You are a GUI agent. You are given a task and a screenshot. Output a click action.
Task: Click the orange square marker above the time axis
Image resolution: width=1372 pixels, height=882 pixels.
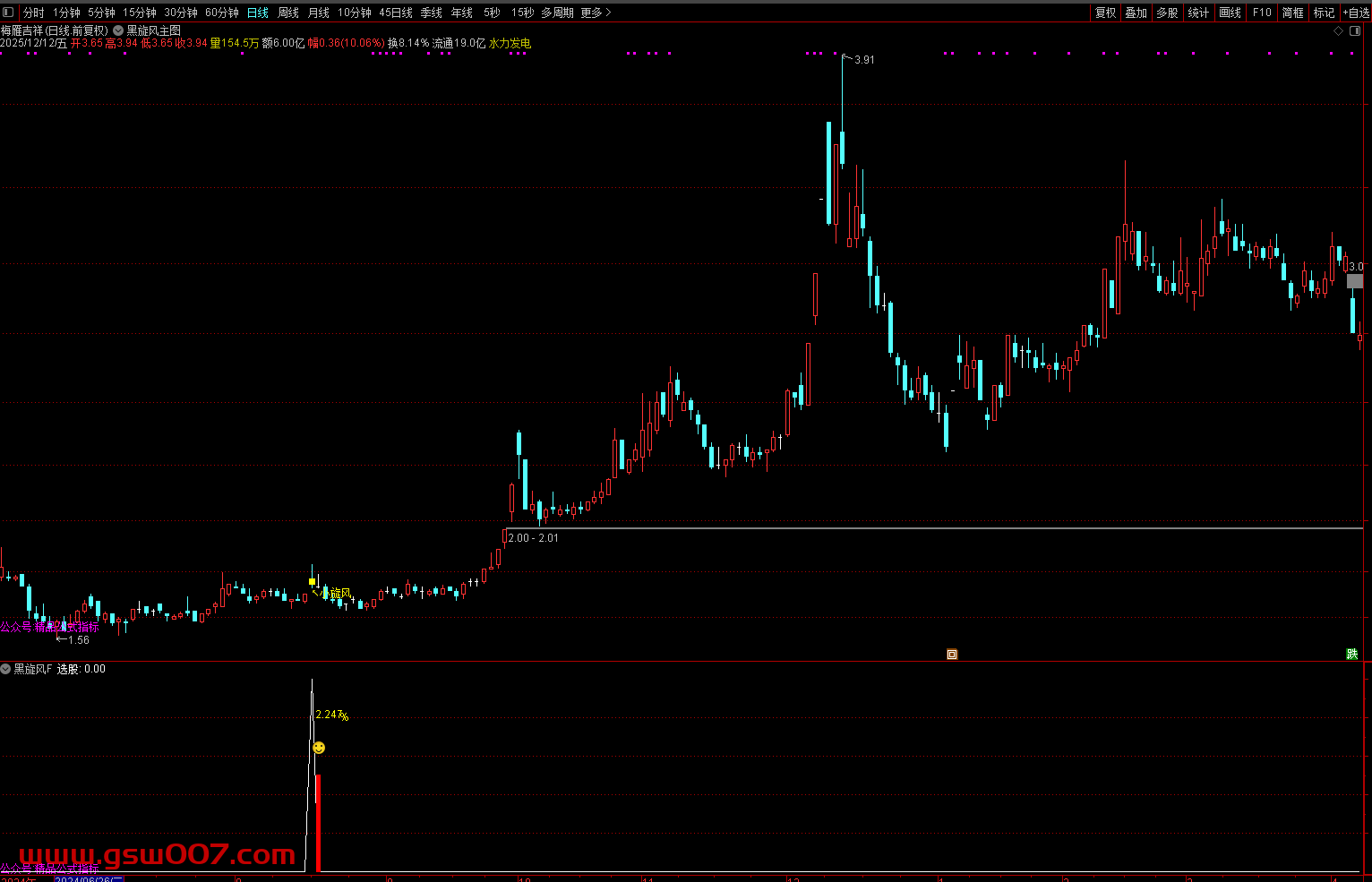[952, 655]
